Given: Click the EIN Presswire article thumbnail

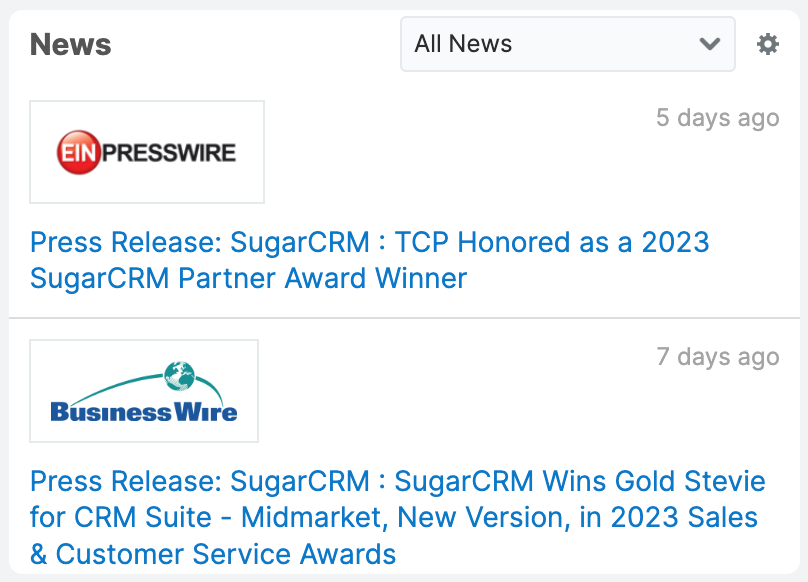Looking at the screenshot, I should coord(146,152).
